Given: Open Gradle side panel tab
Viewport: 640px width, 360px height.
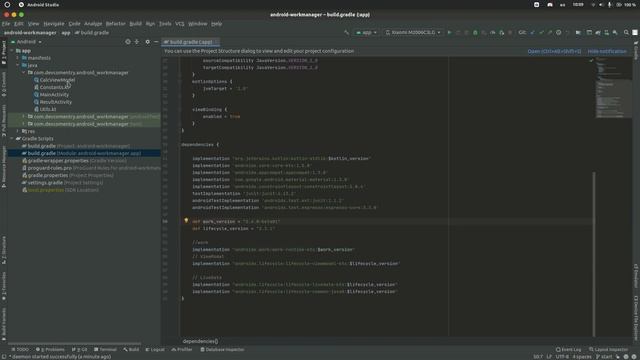Looking at the screenshot, I should 636,50.
